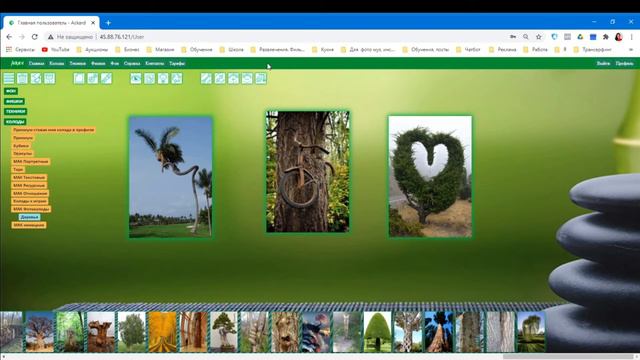640x360 pixels.
Task: Open the YouTube bookmark
Action: click(x=56, y=49)
